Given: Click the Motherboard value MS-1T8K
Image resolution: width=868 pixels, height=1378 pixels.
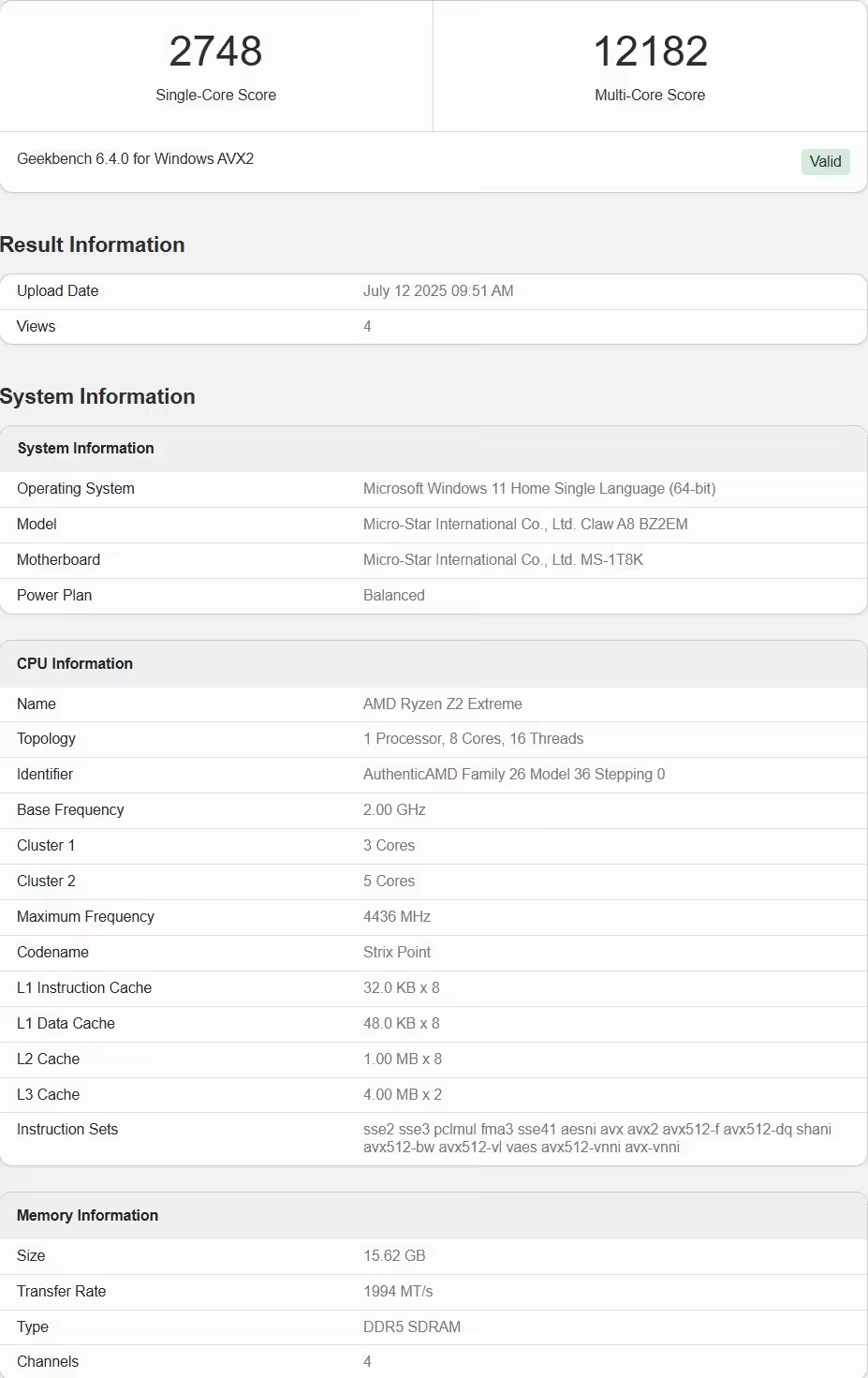Looking at the screenshot, I should click(x=503, y=559).
